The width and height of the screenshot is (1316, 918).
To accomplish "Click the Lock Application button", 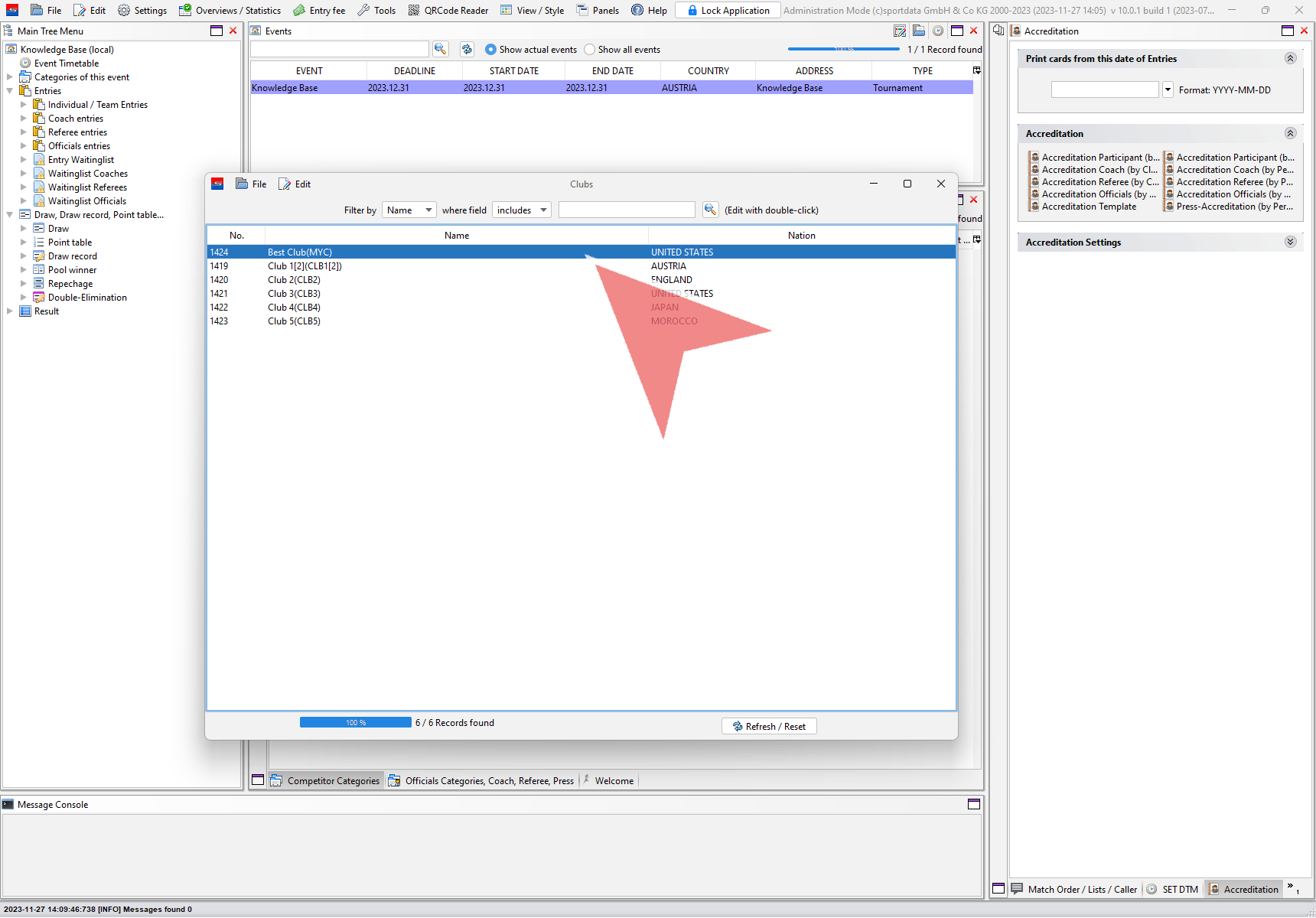I will [728, 10].
